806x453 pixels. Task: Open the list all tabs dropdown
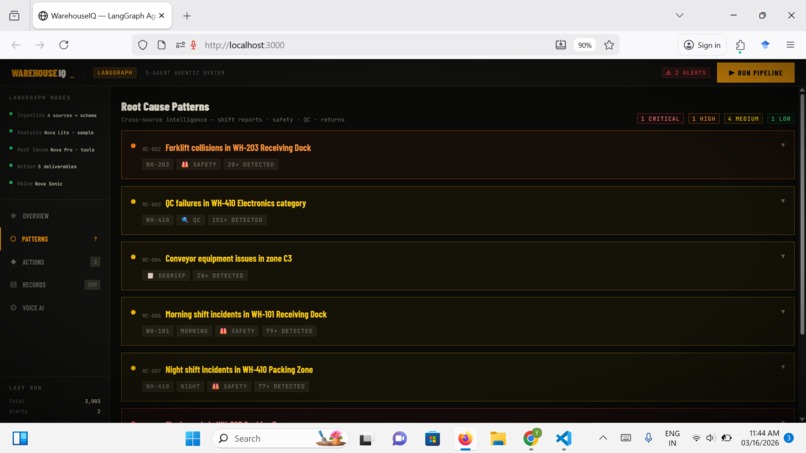tap(680, 15)
